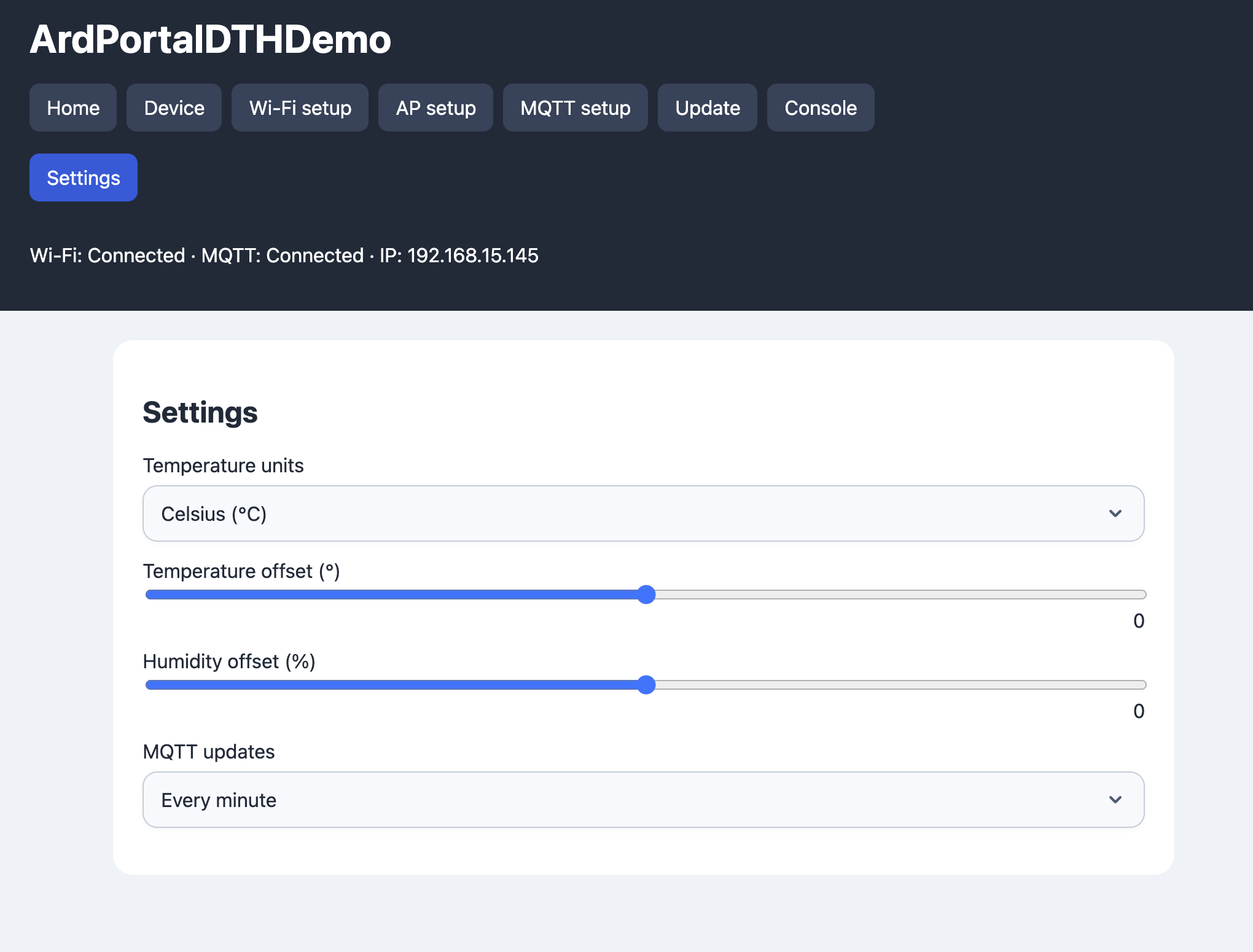Open the MQTT updates dropdown
This screenshot has height=952, width=1253.
[x=643, y=800]
